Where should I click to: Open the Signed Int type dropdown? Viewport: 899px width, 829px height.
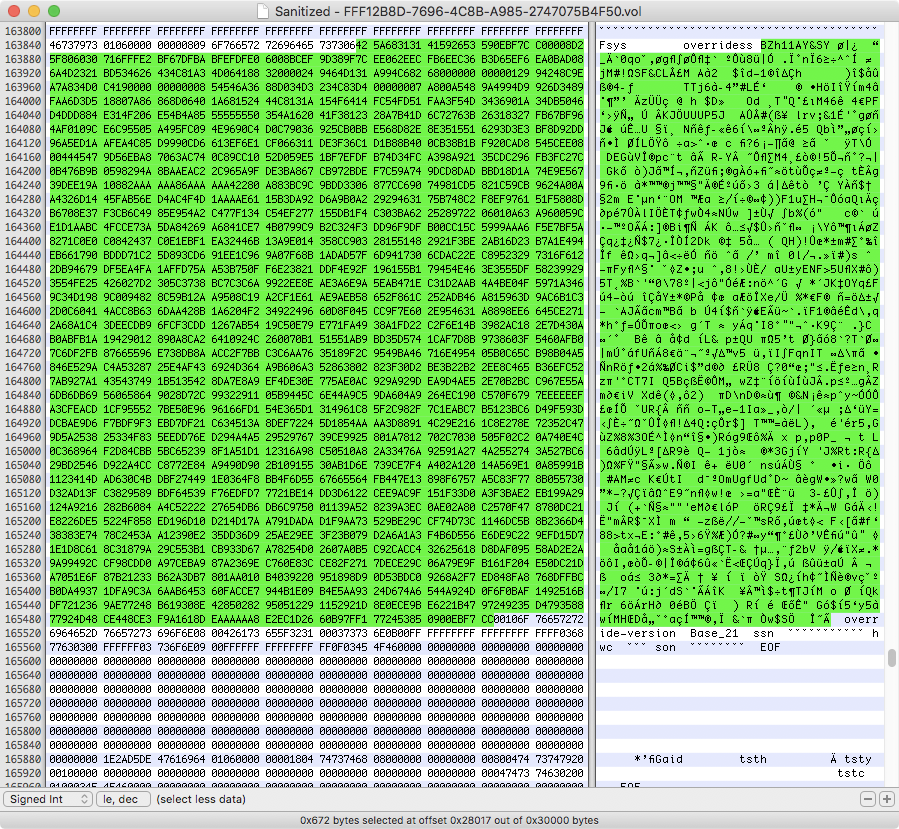tap(48, 799)
